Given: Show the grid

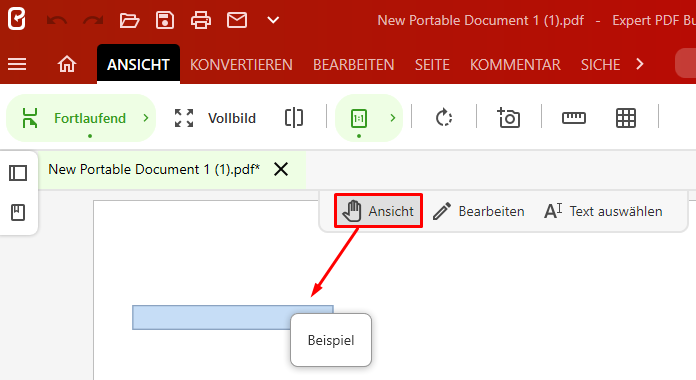Looking at the screenshot, I should (x=626, y=118).
